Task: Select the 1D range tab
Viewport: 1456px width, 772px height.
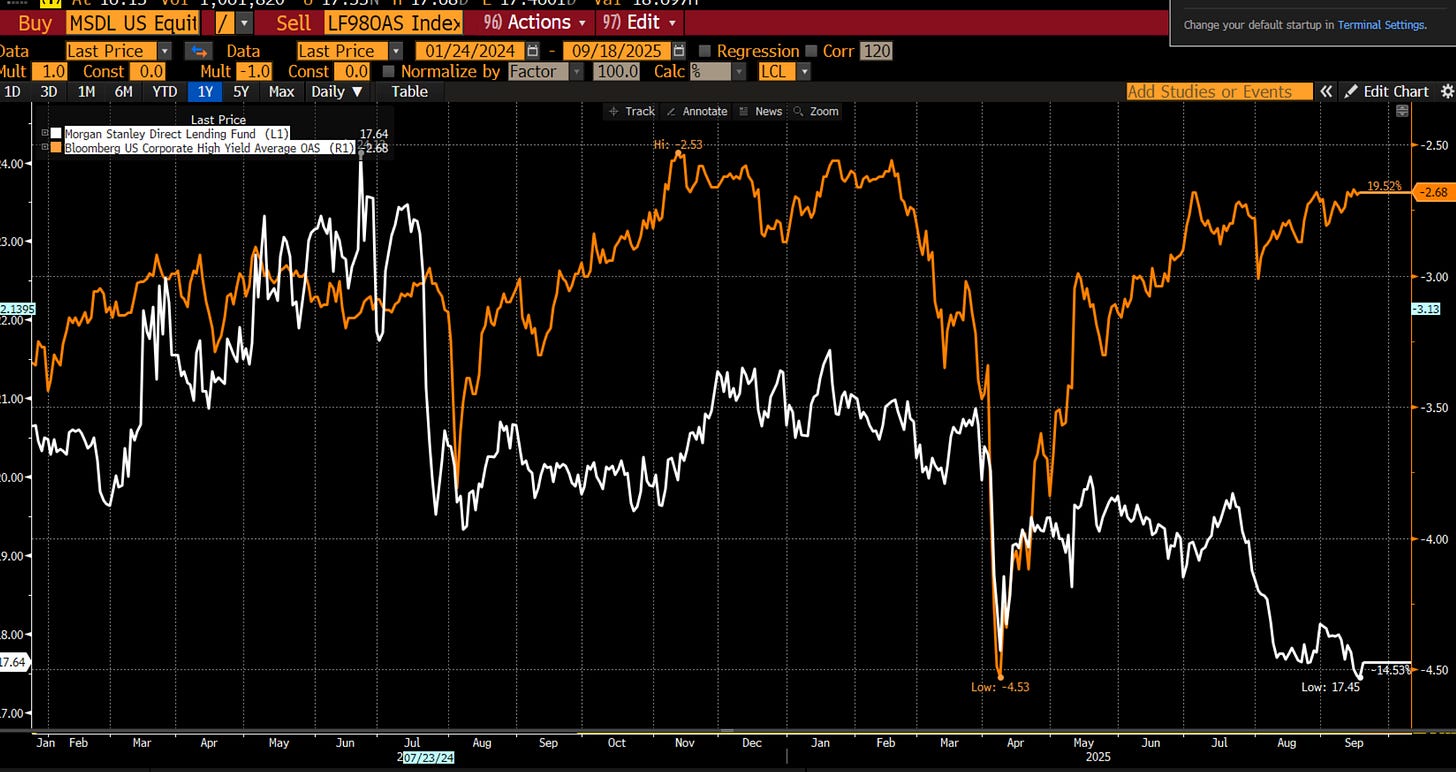Action: click(x=13, y=91)
